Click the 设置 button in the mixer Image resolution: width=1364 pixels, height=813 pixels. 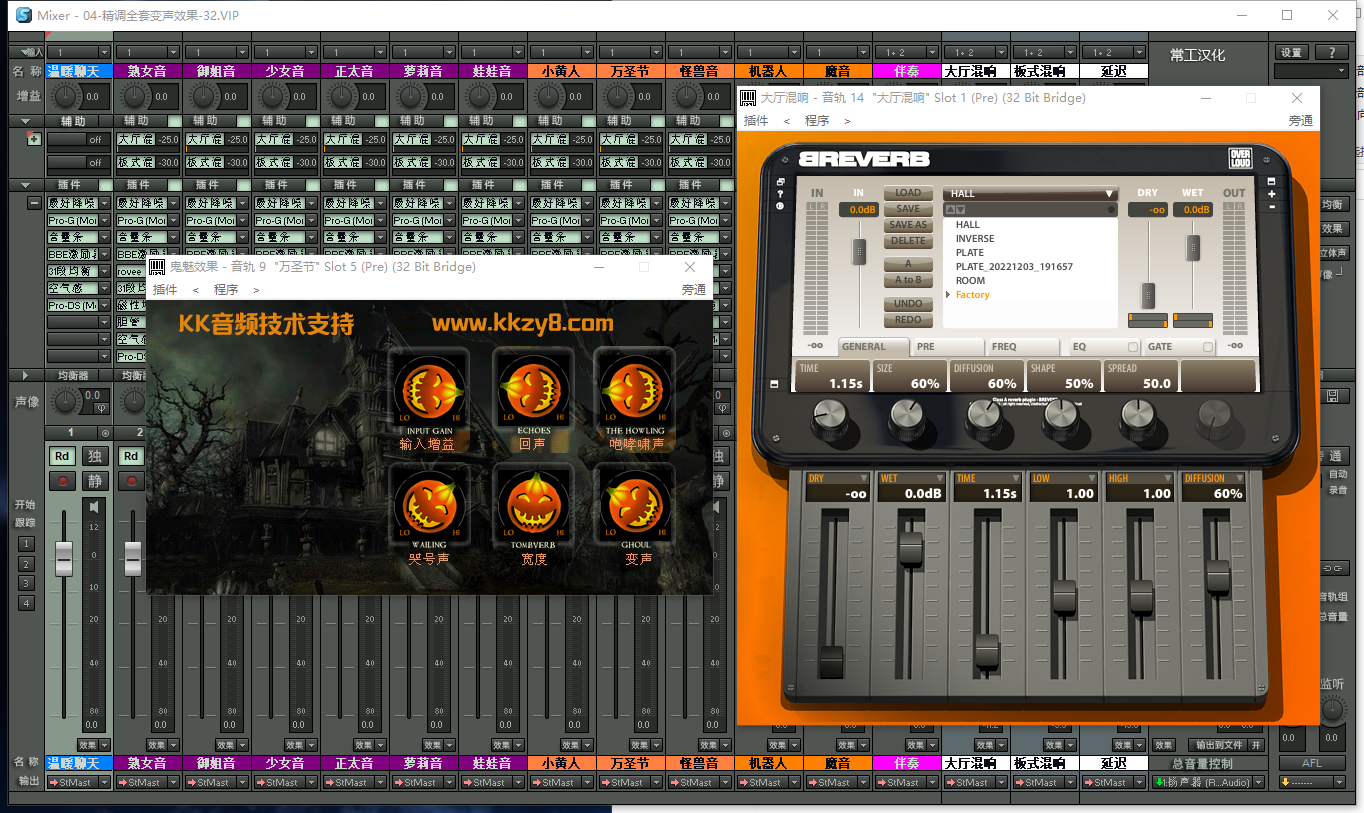[1292, 53]
